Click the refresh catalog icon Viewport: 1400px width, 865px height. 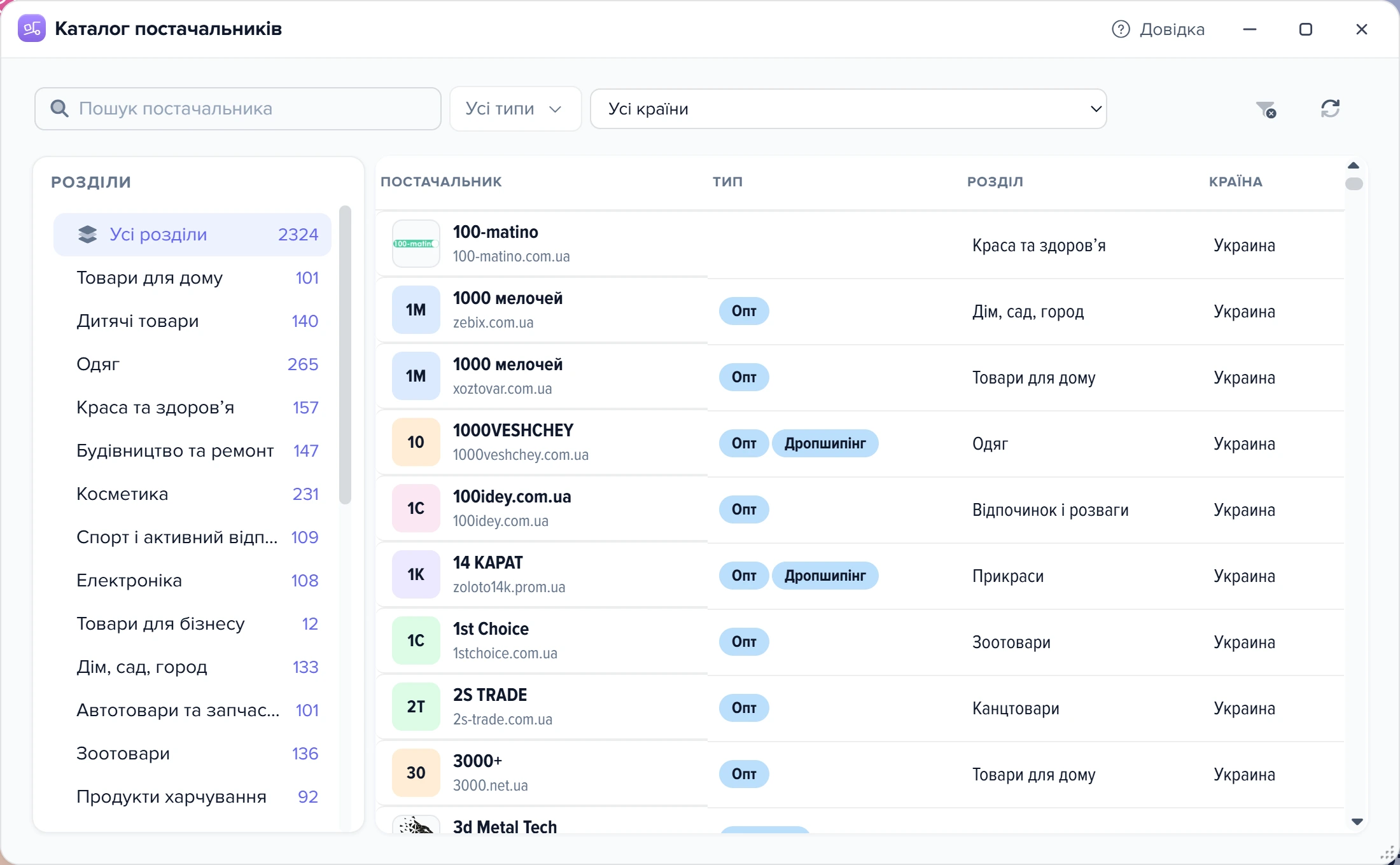tap(1330, 109)
